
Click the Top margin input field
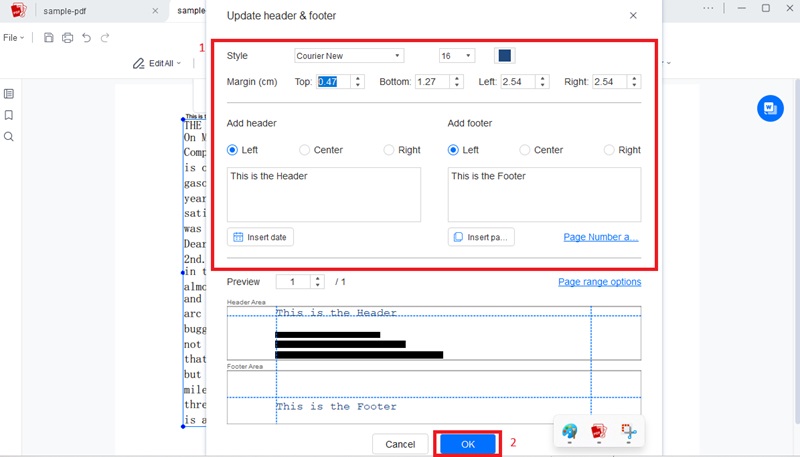coord(333,82)
